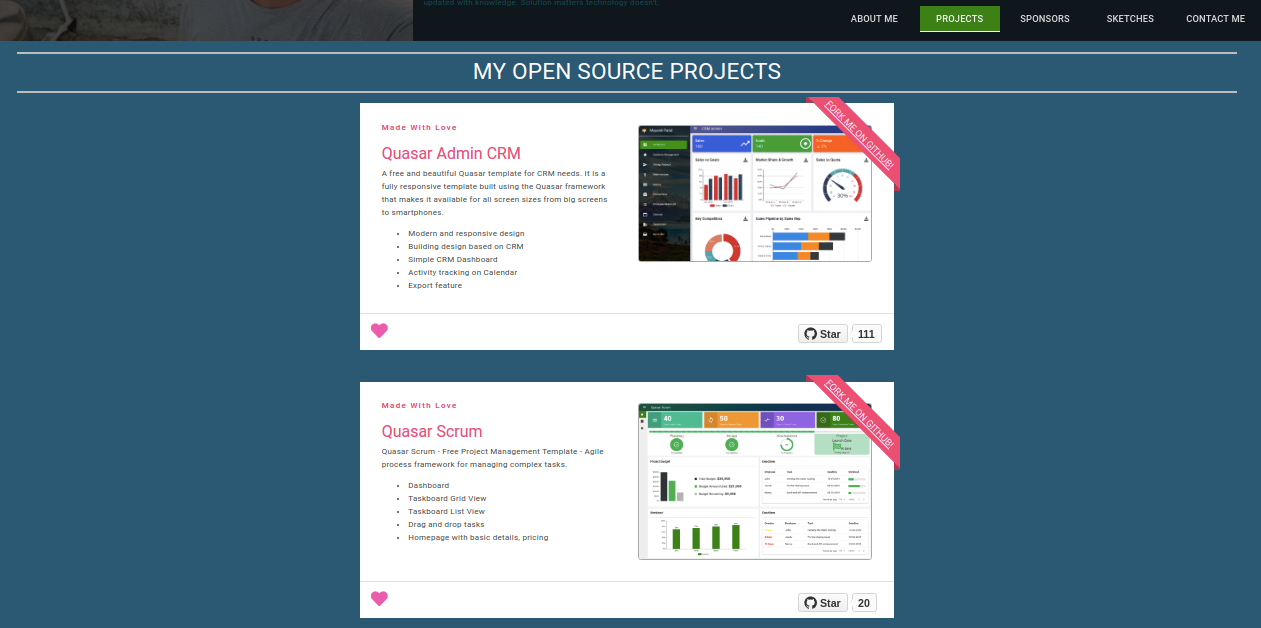1261x628 pixels.
Task: Click 'Simple CRM Dashboard' list item
Action: point(452,259)
